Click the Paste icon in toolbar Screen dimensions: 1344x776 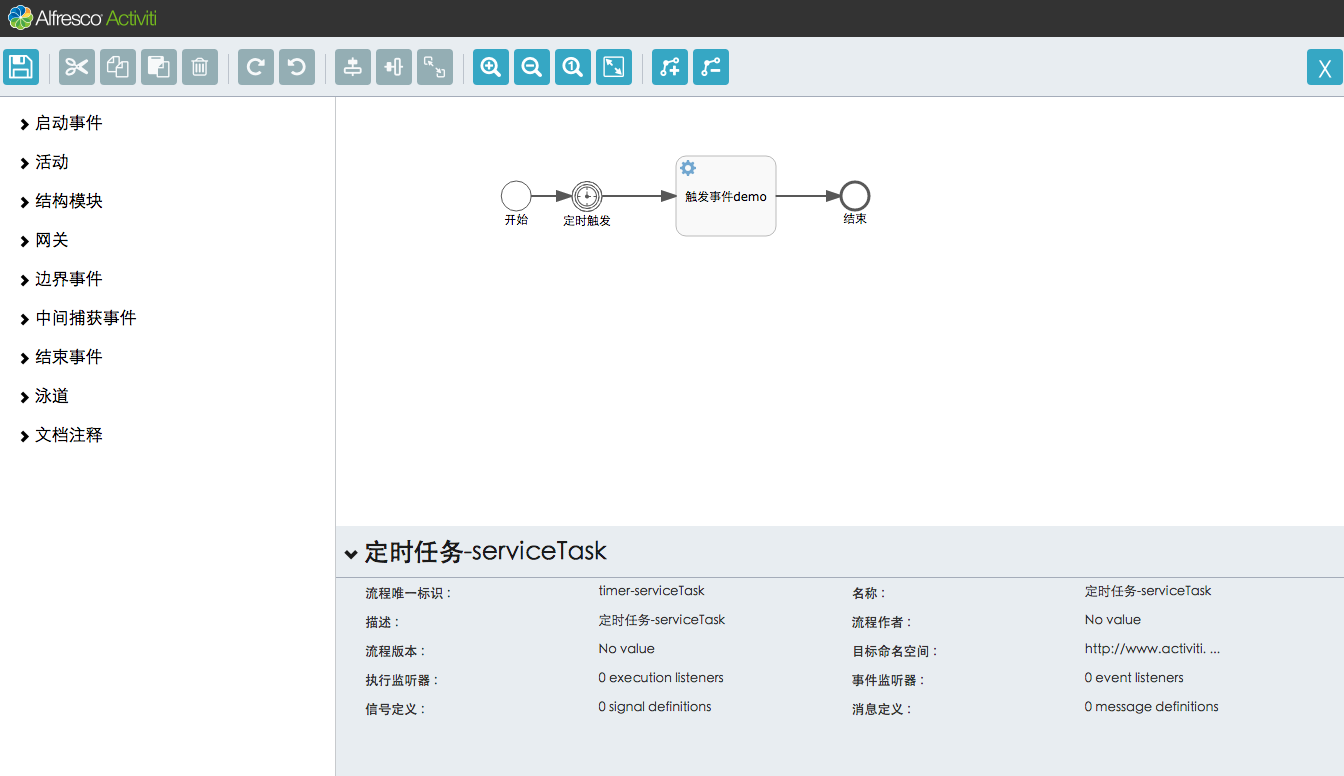159,67
